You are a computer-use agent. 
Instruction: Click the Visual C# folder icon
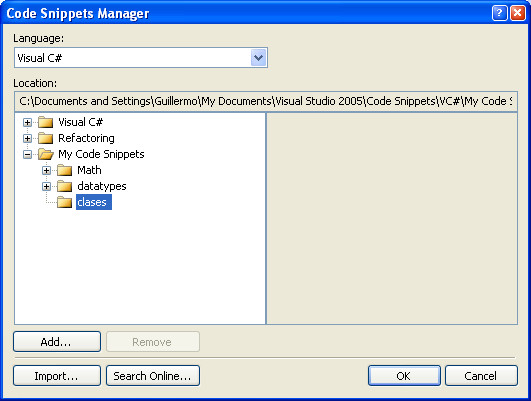coord(45,122)
